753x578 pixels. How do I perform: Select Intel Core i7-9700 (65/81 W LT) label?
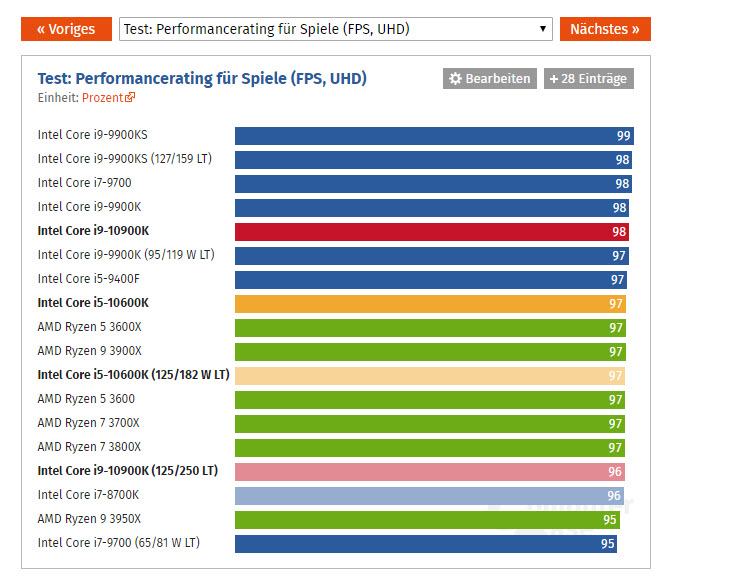[x=119, y=543]
